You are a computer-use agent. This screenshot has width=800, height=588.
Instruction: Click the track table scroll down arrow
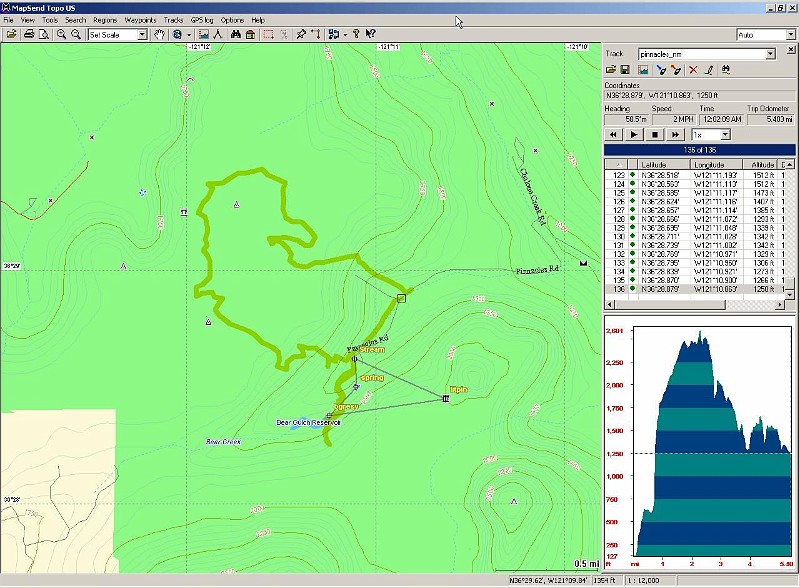tap(789, 295)
